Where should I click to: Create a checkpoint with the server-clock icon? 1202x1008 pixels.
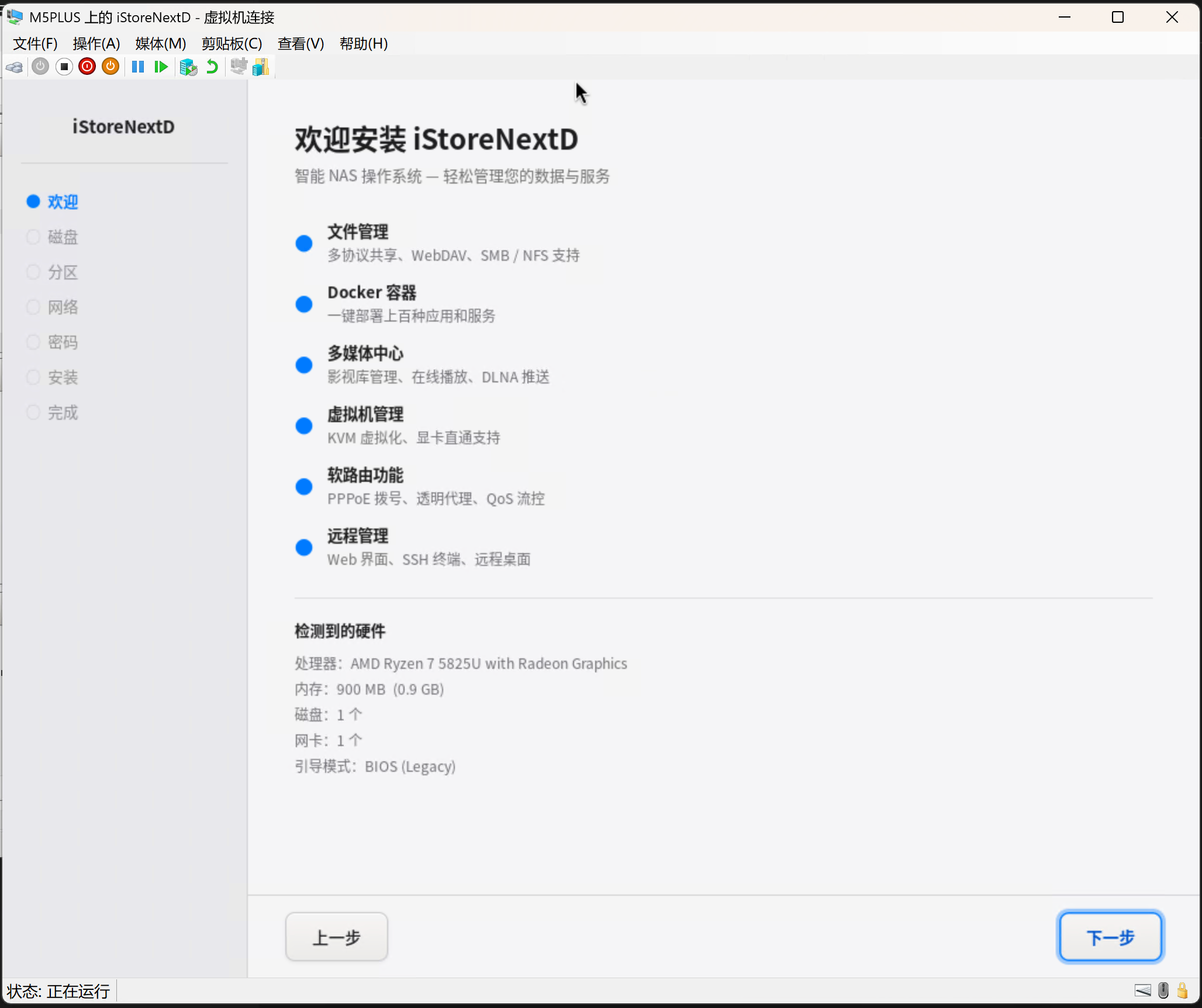click(x=188, y=67)
